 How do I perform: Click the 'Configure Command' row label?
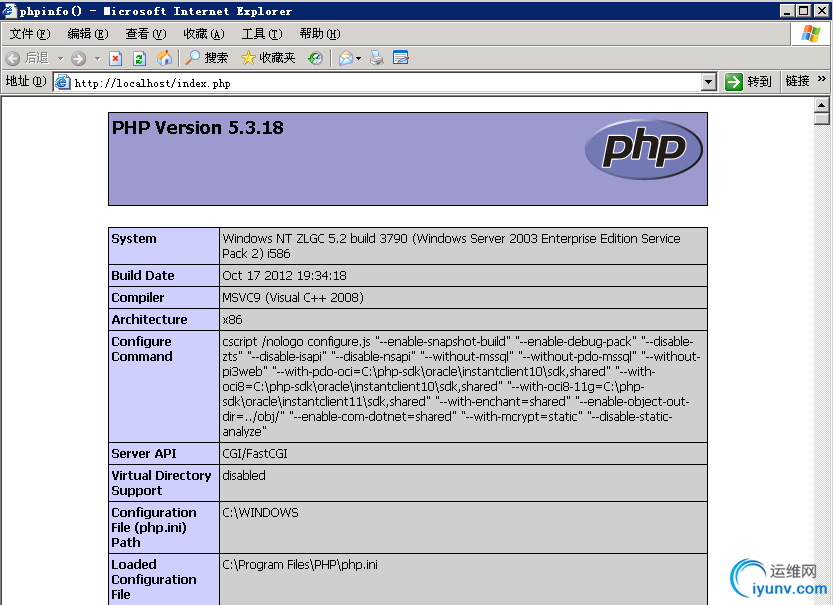point(142,349)
